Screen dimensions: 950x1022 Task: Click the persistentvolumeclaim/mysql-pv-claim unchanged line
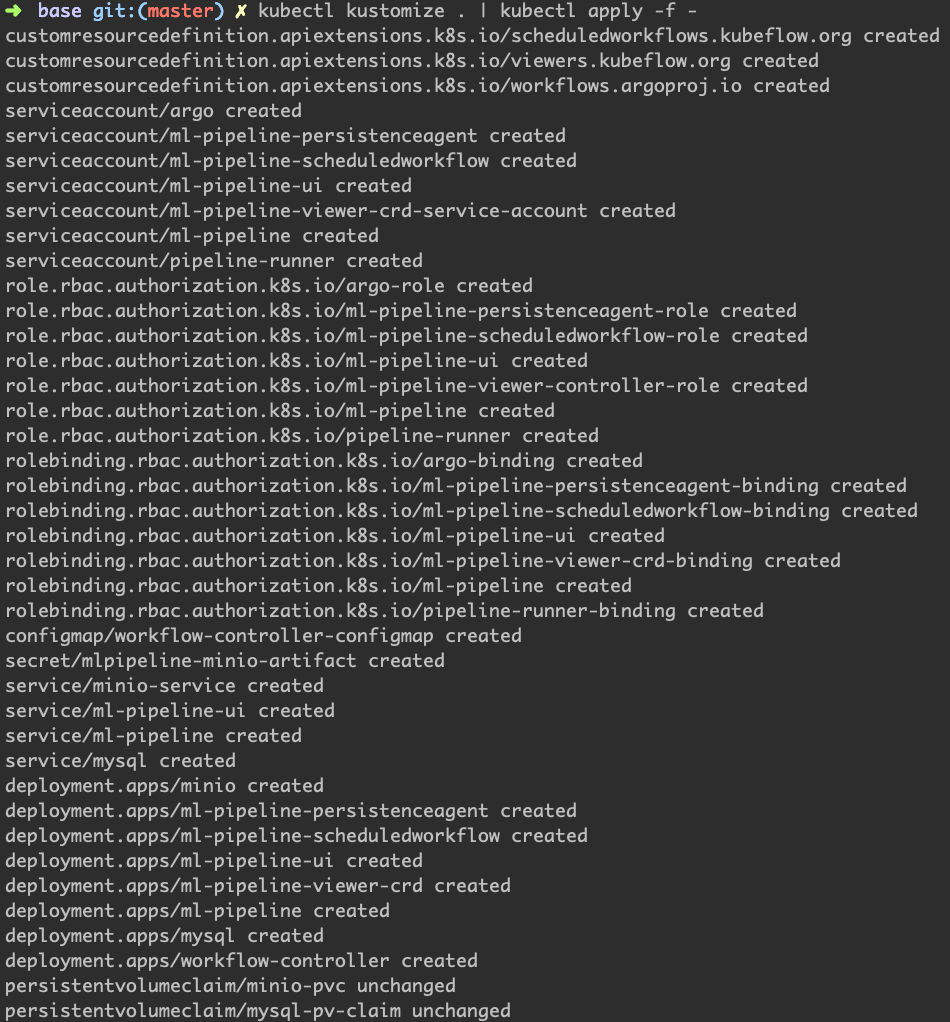tap(258, 1011)
